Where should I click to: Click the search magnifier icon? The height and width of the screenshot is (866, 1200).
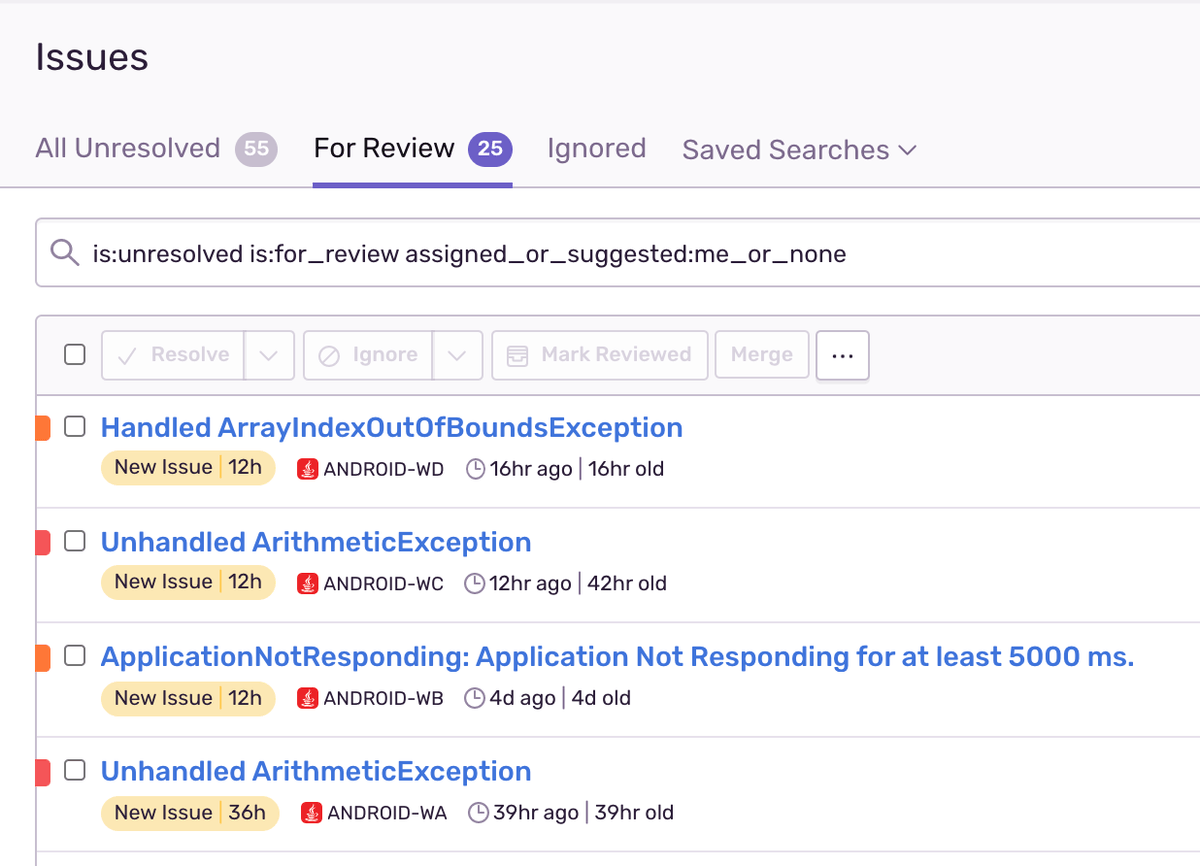pos(65,253)
